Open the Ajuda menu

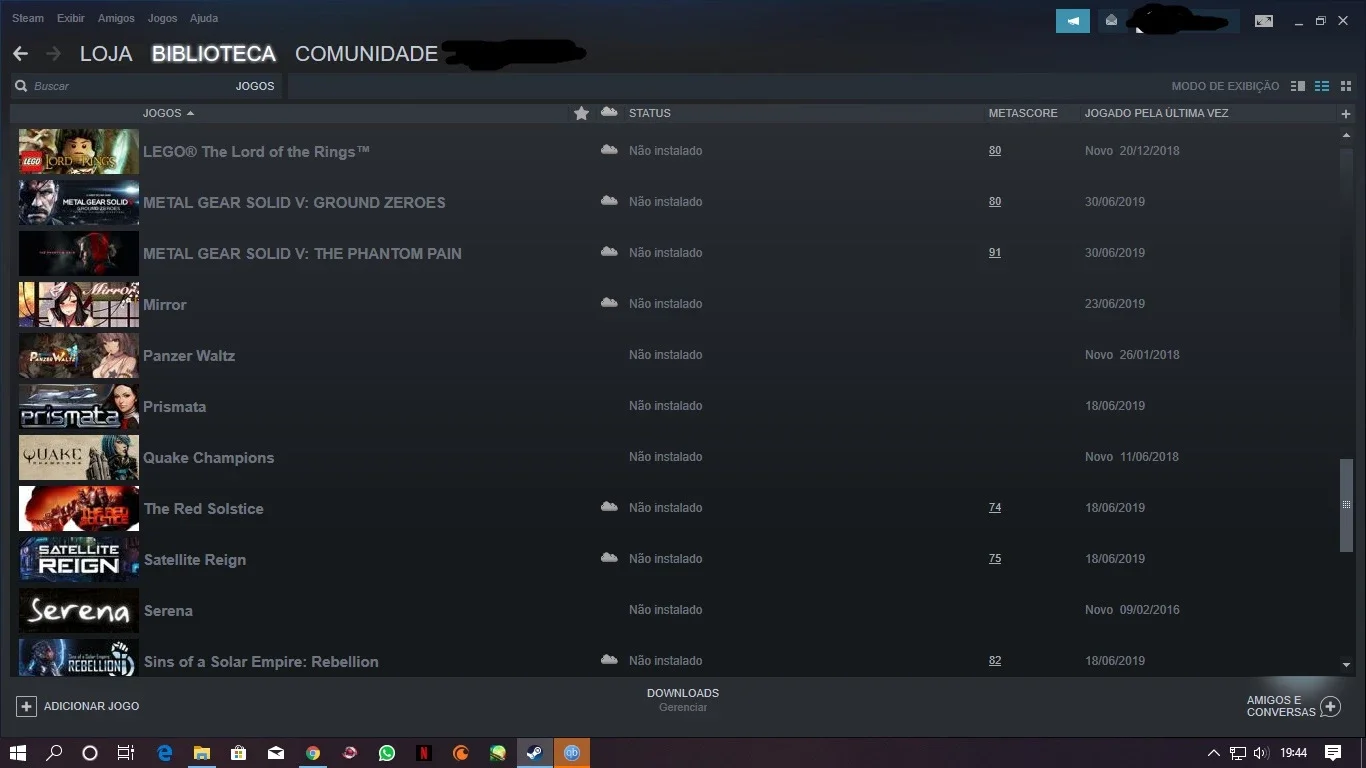point(204,18)
